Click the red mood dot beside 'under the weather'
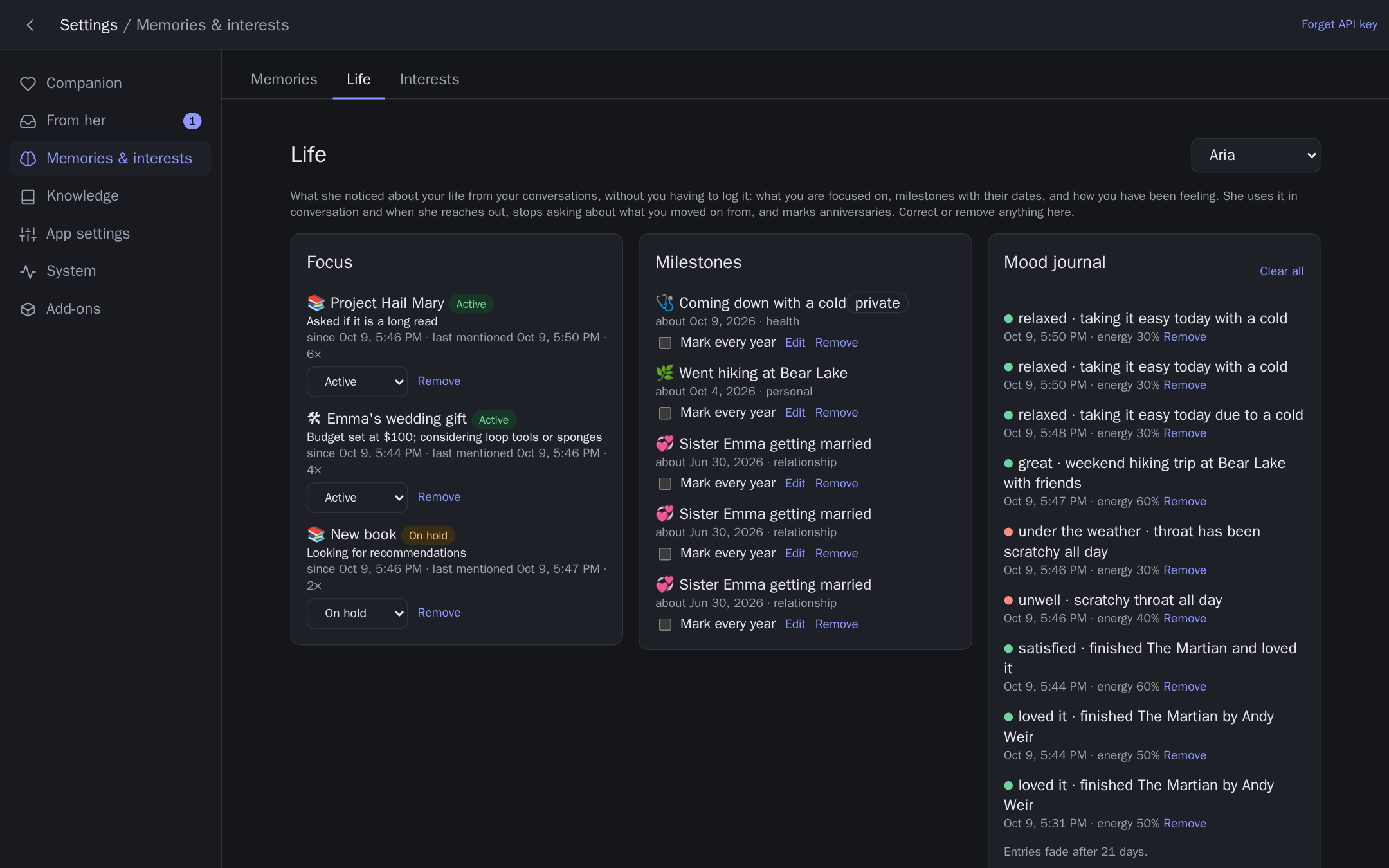The width and height of the screenshot is (1389, 868). click(x=1008, y=532)
